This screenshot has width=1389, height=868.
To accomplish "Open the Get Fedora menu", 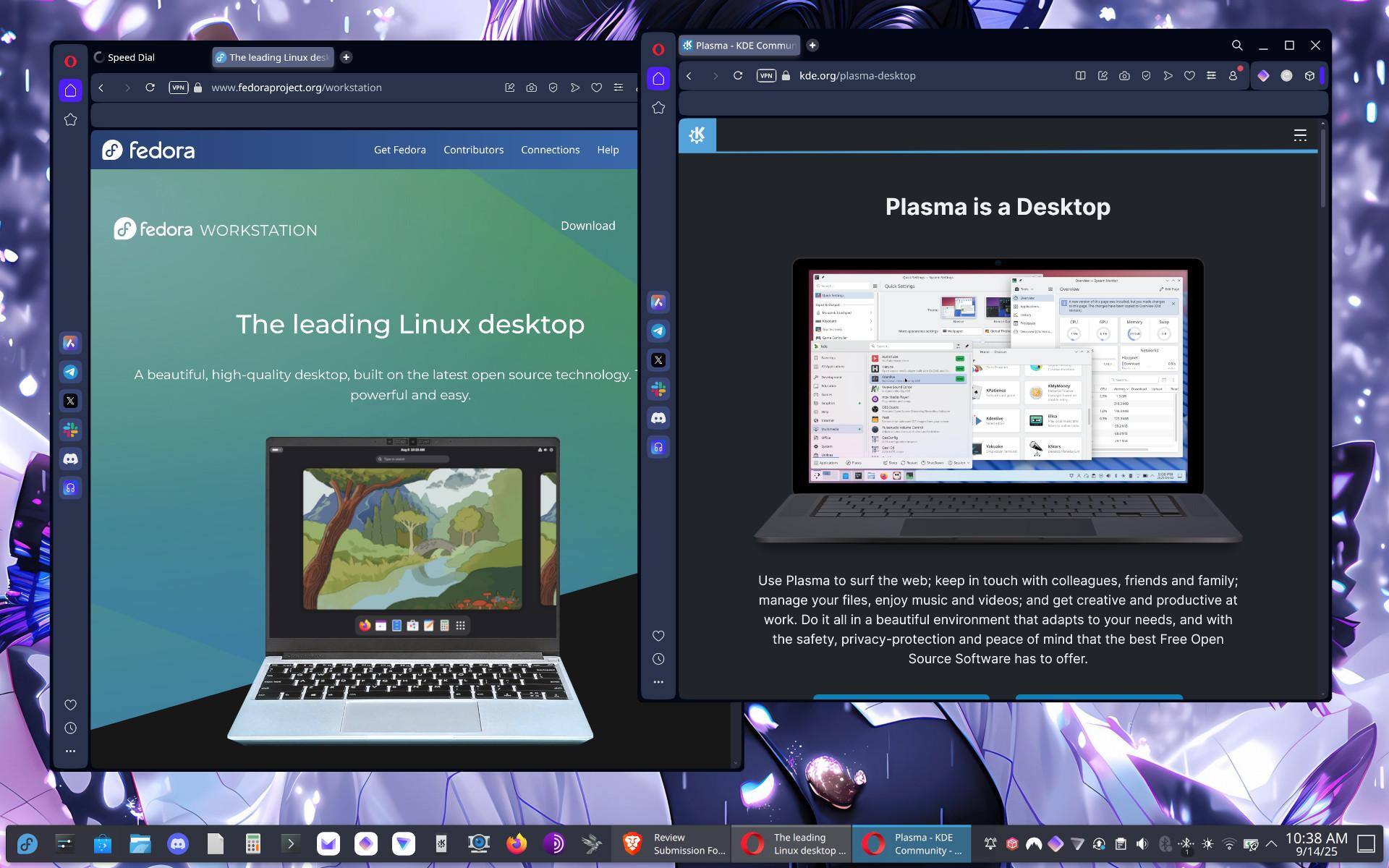I will click(399, 150).
